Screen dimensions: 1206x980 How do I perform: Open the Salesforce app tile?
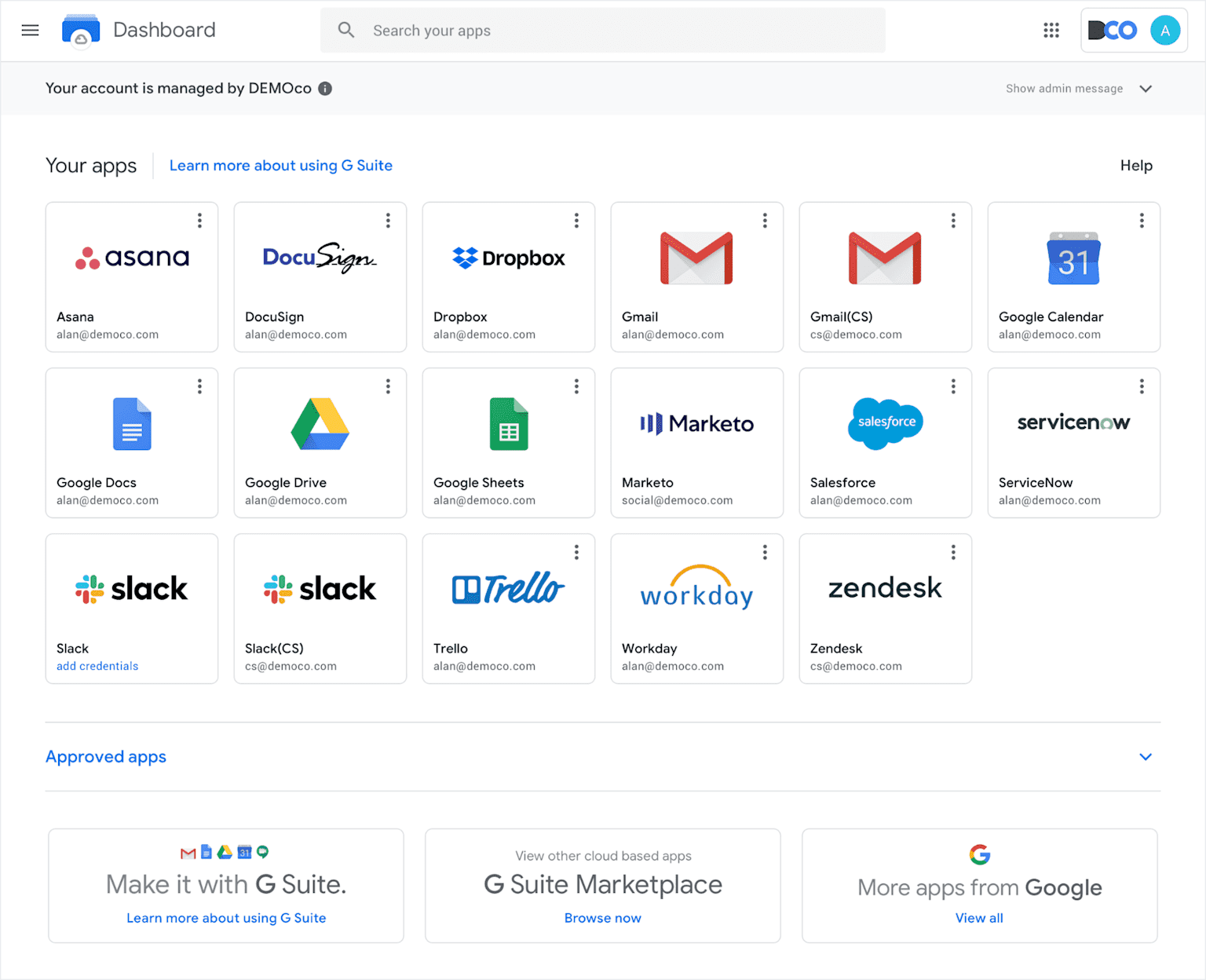885,441
